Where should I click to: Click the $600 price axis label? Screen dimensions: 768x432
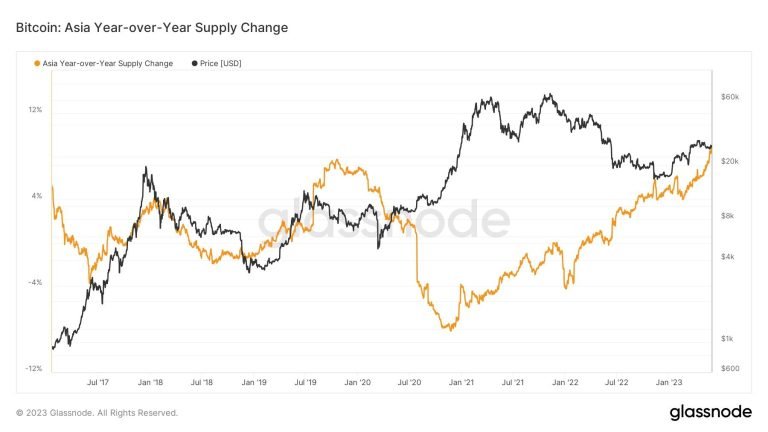tap(730, 368)
